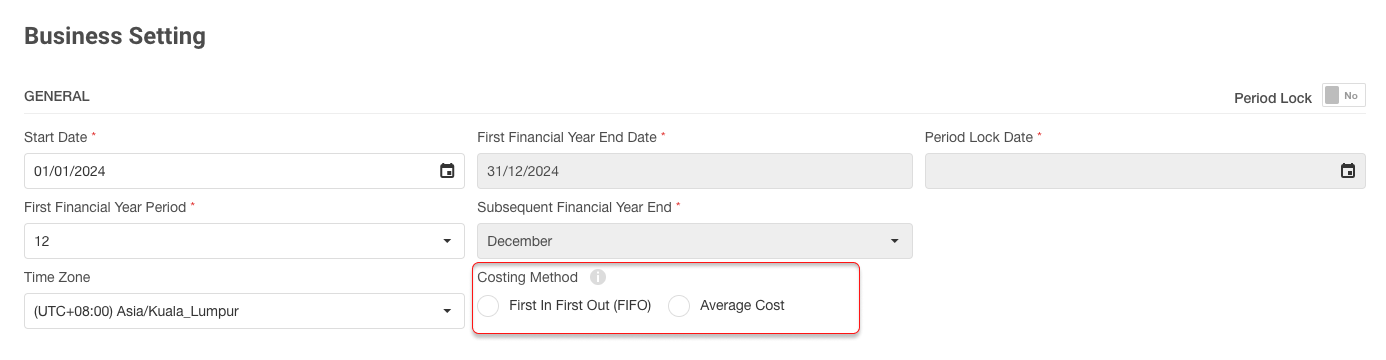
Task: Click the Business Setting page title
Action: pos(115,36)
